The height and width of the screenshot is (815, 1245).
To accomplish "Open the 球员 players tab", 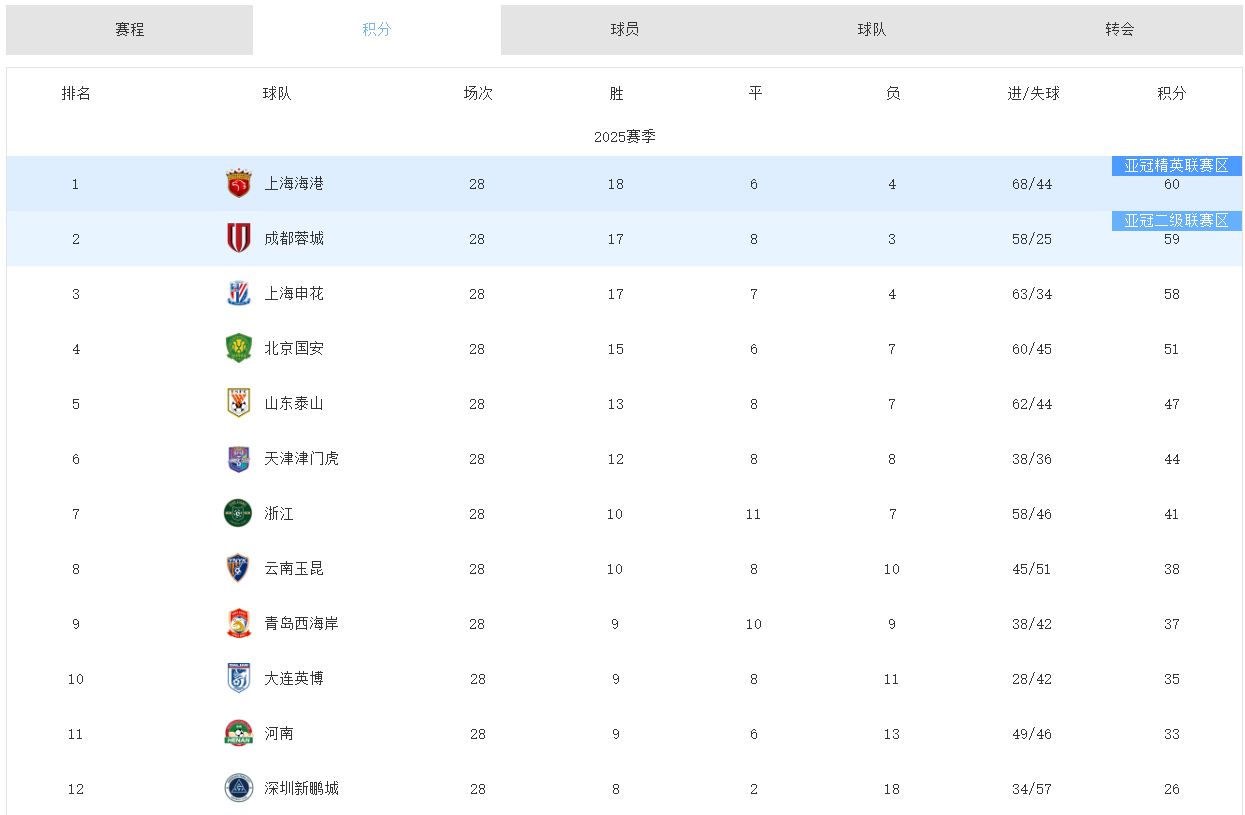I will click(x=625, y=30).
